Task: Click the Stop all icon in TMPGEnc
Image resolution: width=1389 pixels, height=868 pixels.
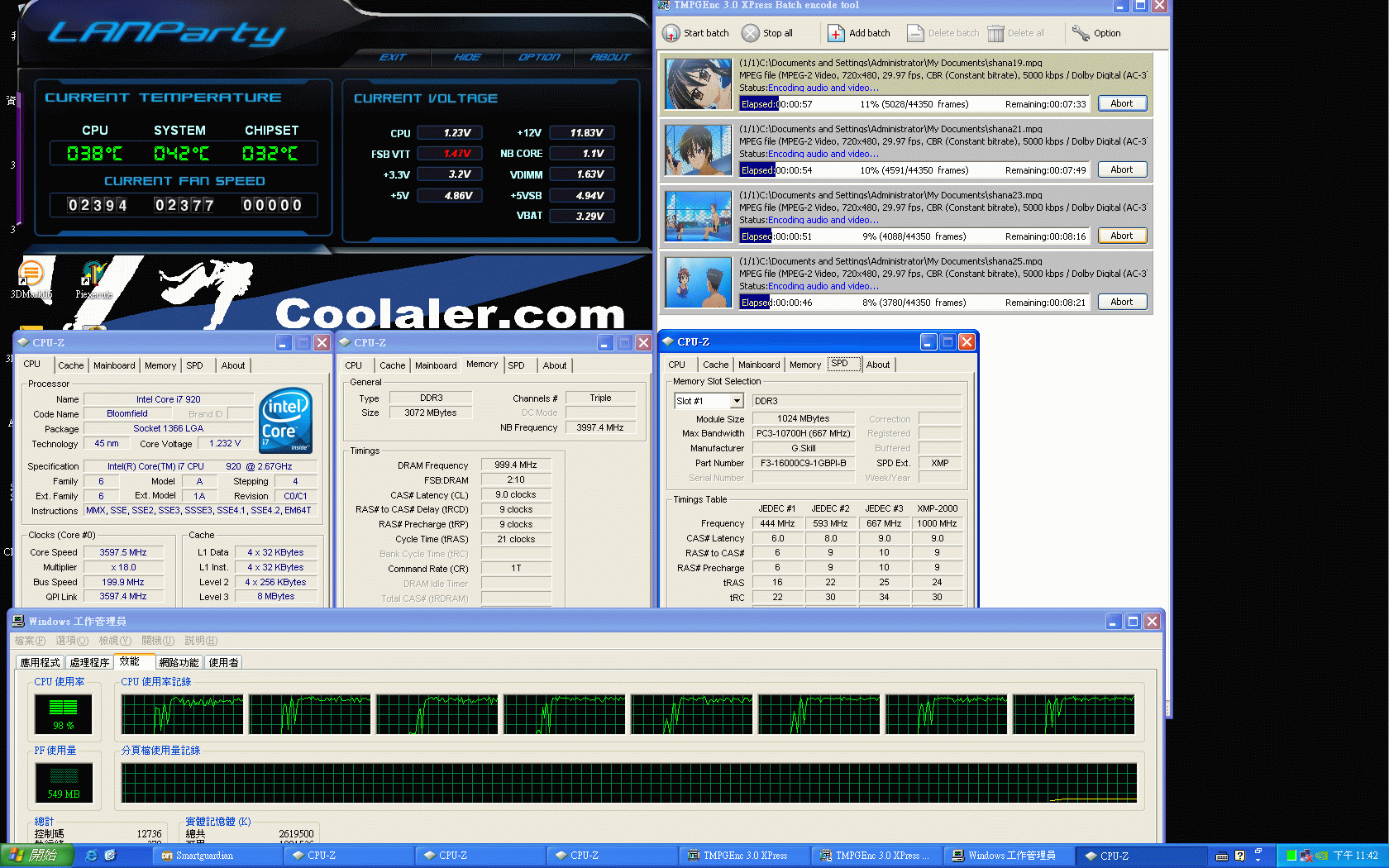Action: [x=750, y=33]
